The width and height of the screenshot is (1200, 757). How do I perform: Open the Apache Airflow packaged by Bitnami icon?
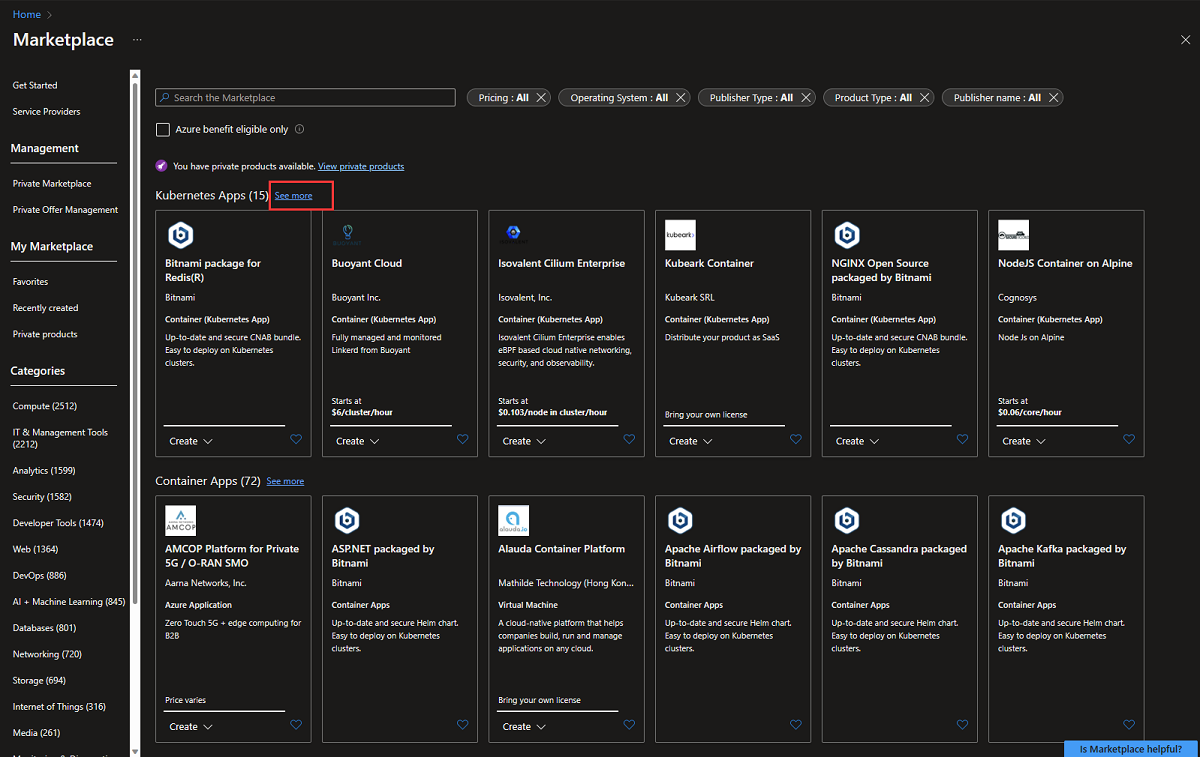[680, 520]
